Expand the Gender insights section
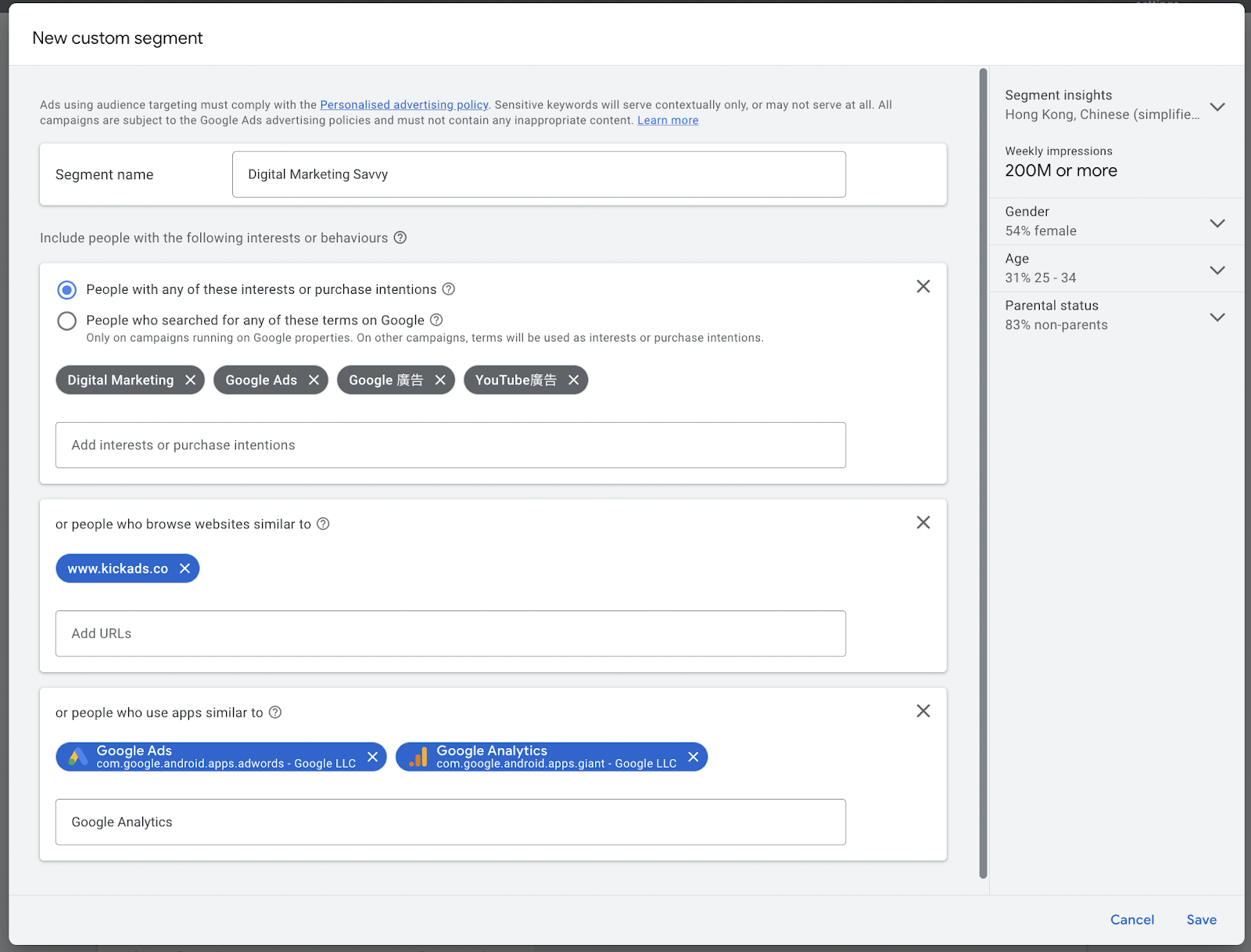Image resolution: width=1251 pixels, height=952 pixels. 1217,223
